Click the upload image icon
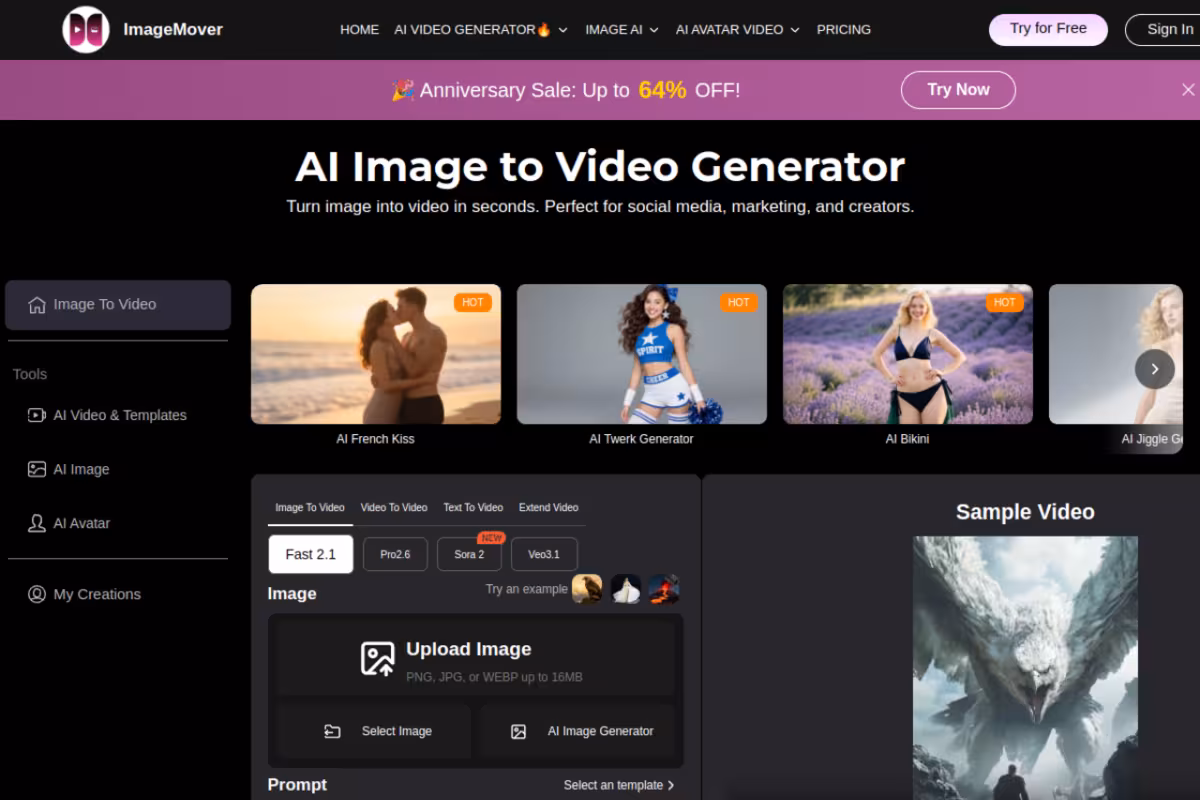1200x800 pixels. pos(377,659)
